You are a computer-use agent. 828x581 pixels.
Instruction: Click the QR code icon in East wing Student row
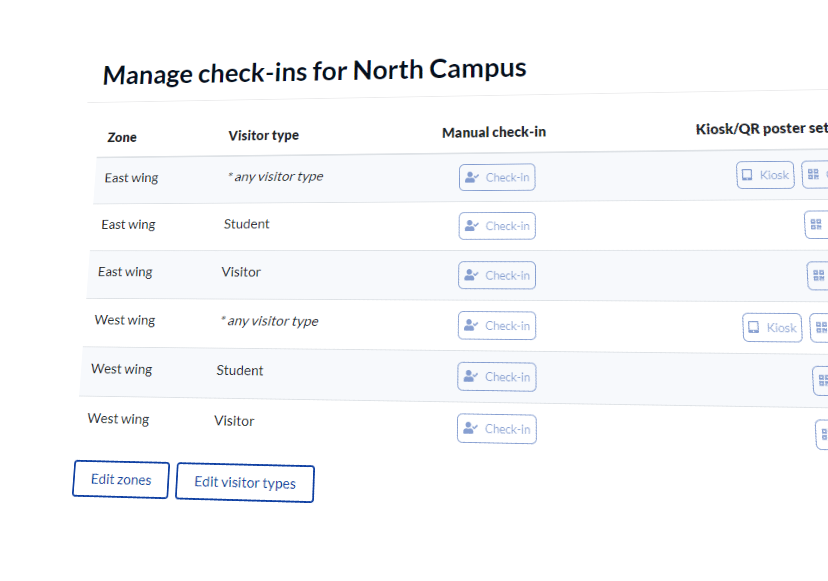tap(816, 225)
